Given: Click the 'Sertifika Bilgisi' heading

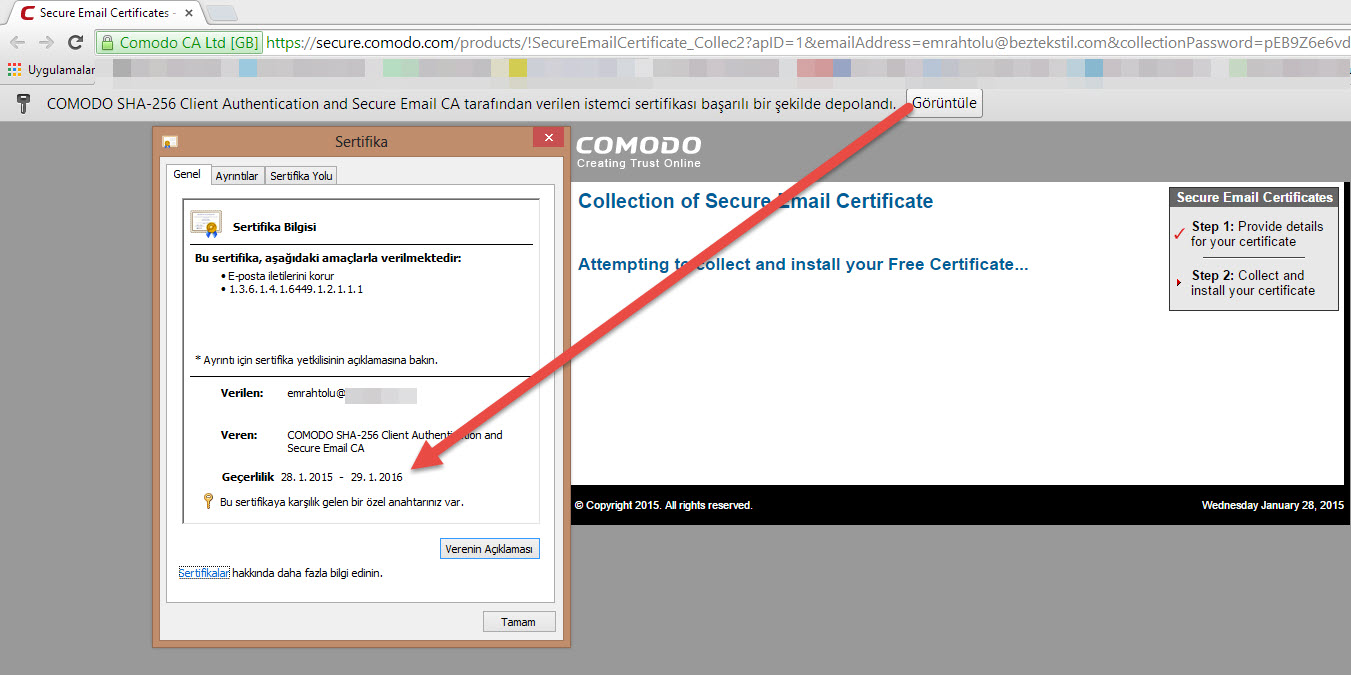Looking at the screenshot, I should [x=274, y=227].
